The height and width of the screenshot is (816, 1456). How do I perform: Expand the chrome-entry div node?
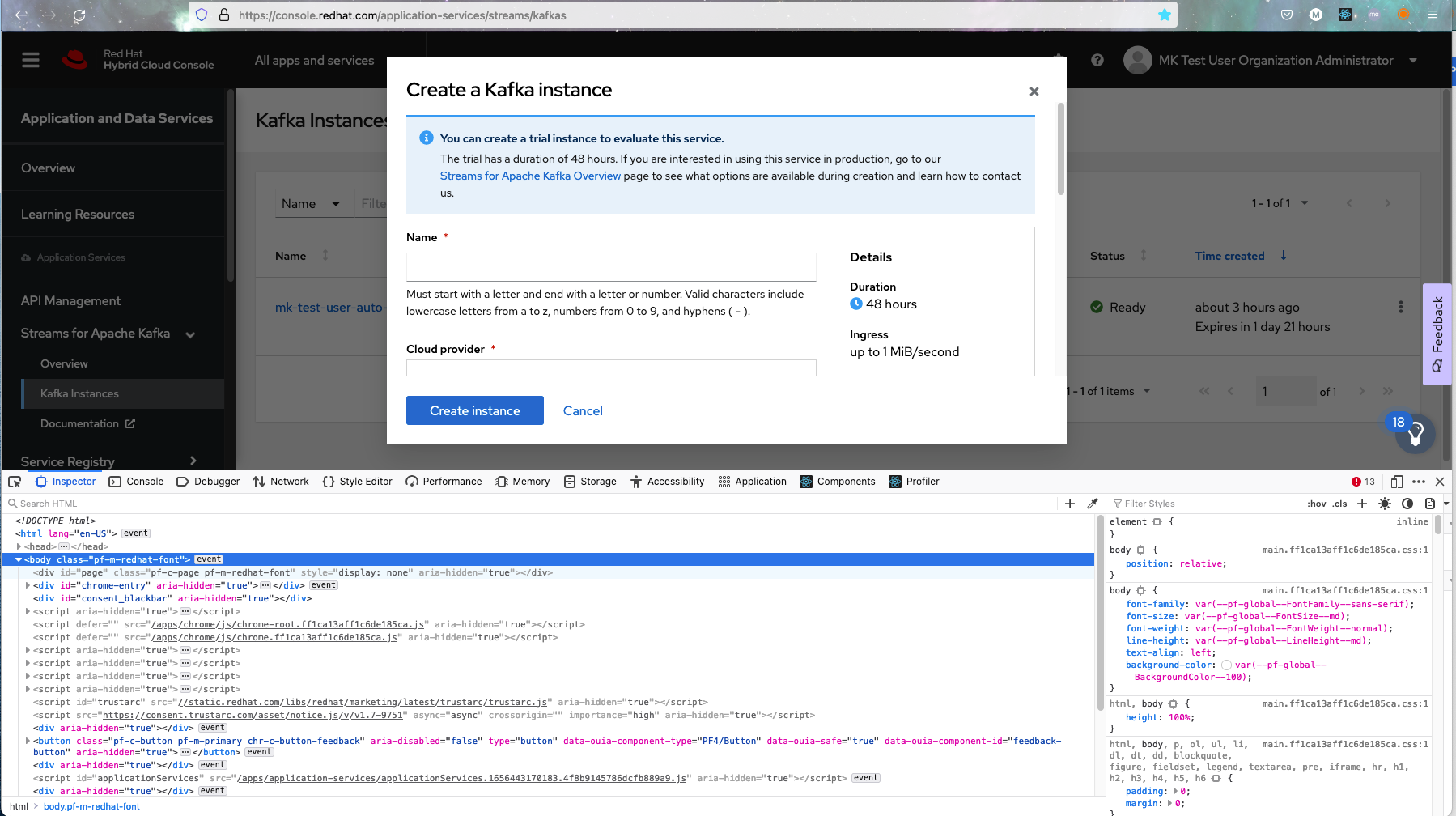pyautogui.click(x=28, y=585)
